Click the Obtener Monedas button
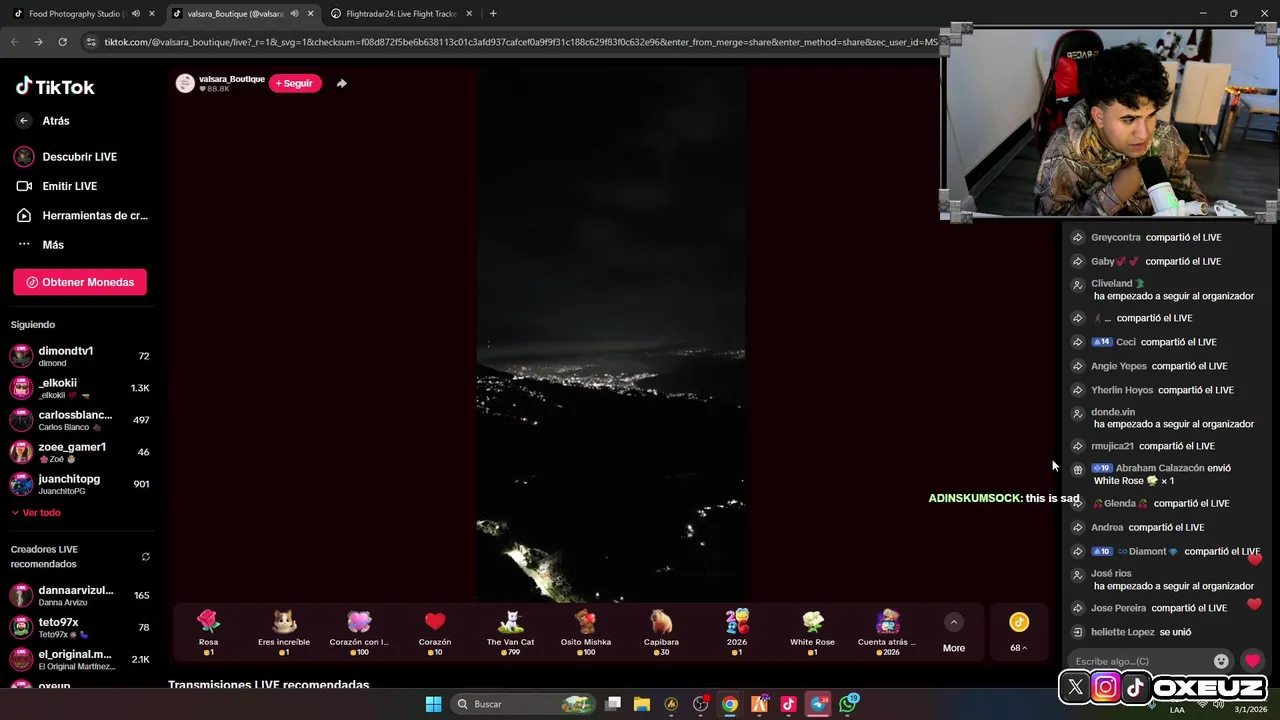 [80, 282]
